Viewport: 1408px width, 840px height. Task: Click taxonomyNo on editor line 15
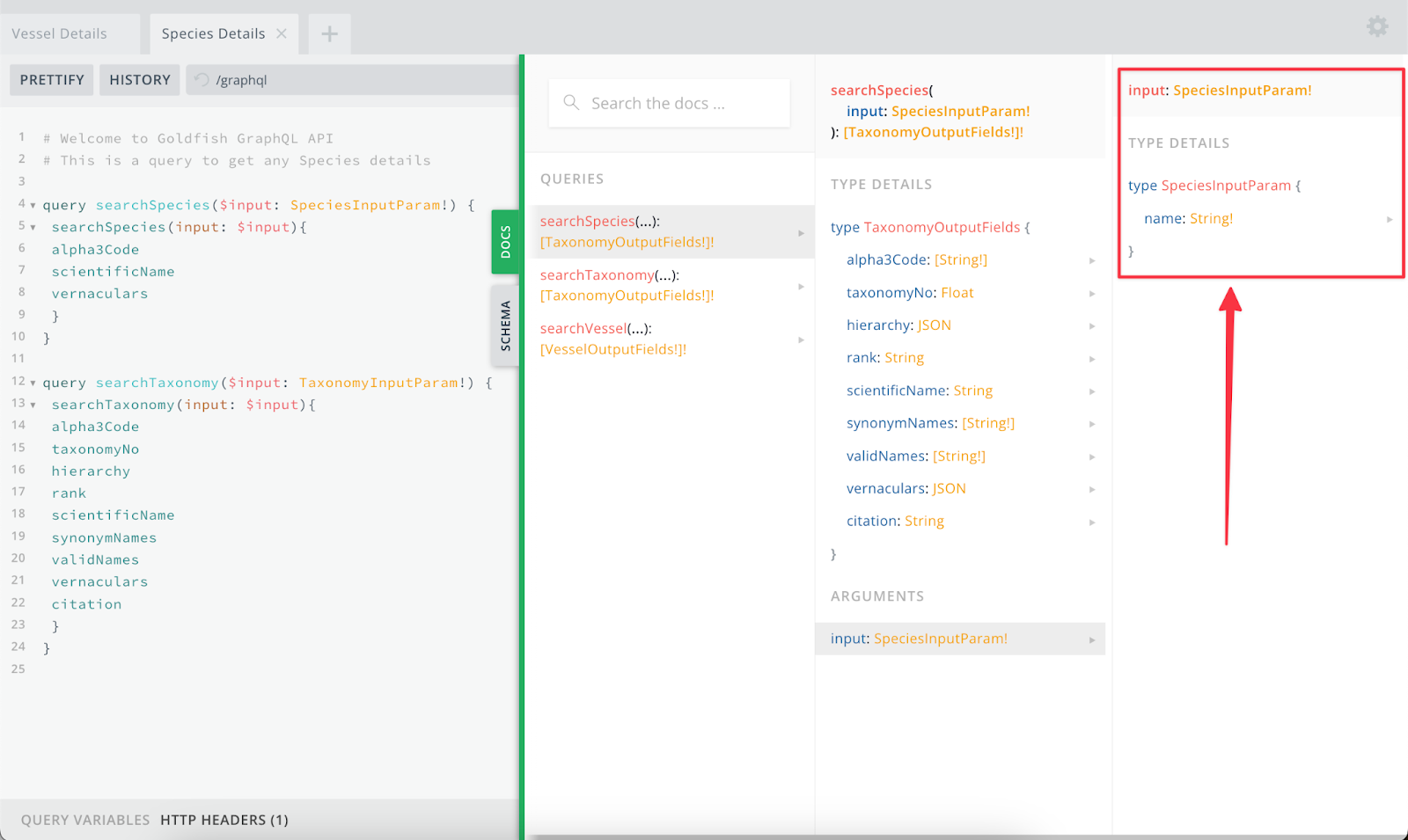(x=95, y=449)
